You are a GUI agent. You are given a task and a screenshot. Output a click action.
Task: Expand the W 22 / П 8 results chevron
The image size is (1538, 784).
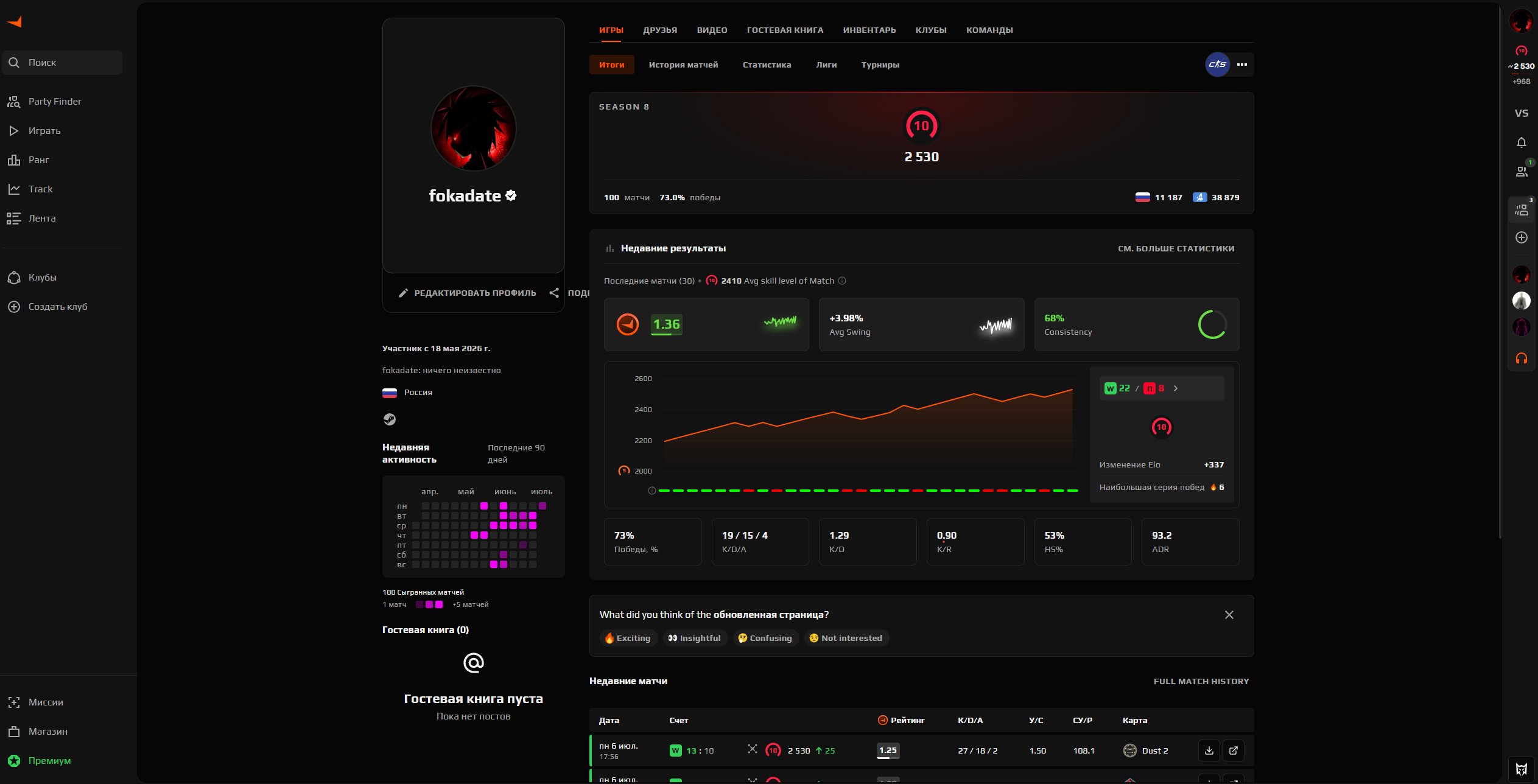(x=1175, y=388)
